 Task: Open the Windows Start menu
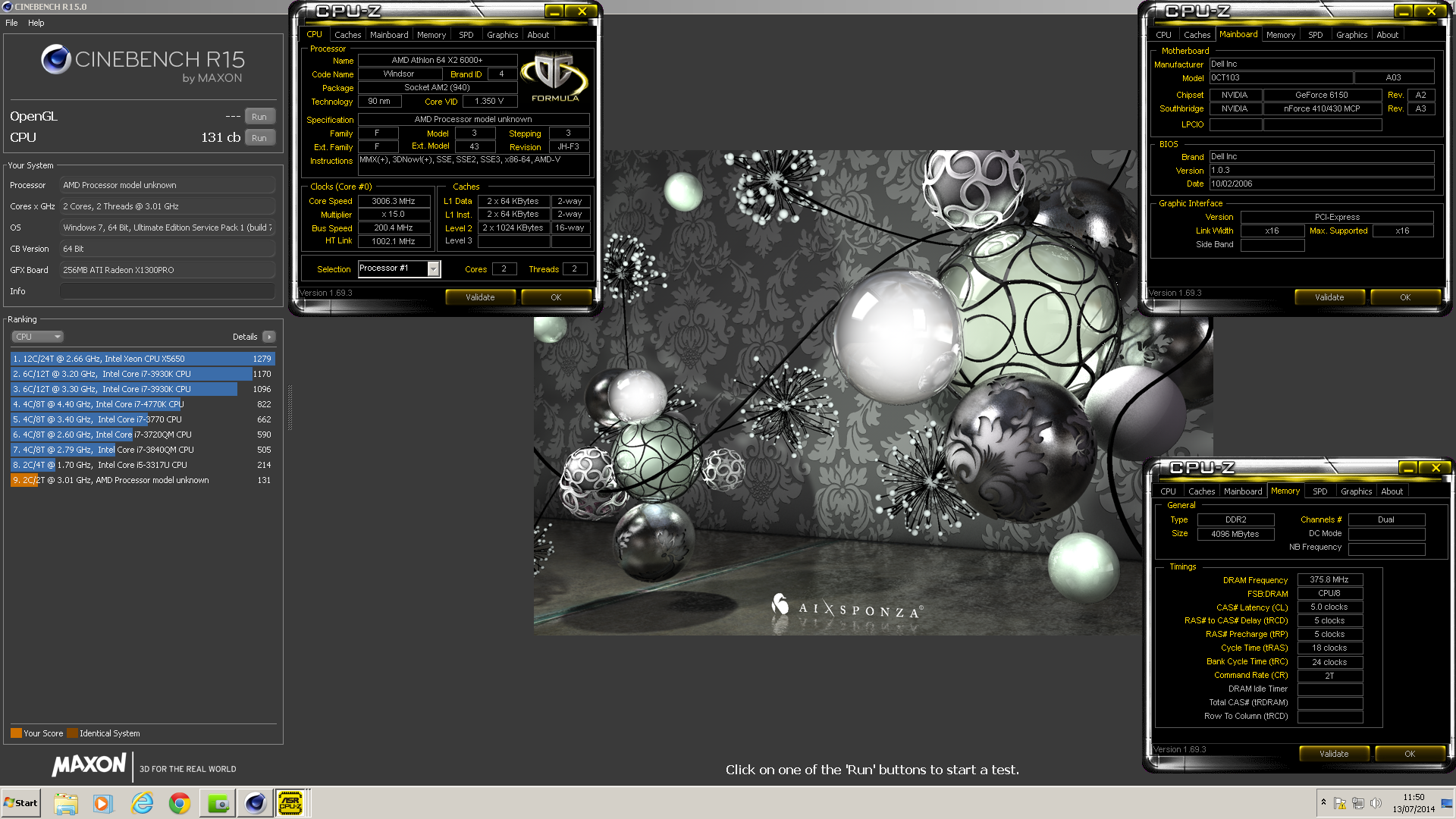[20, 803]
